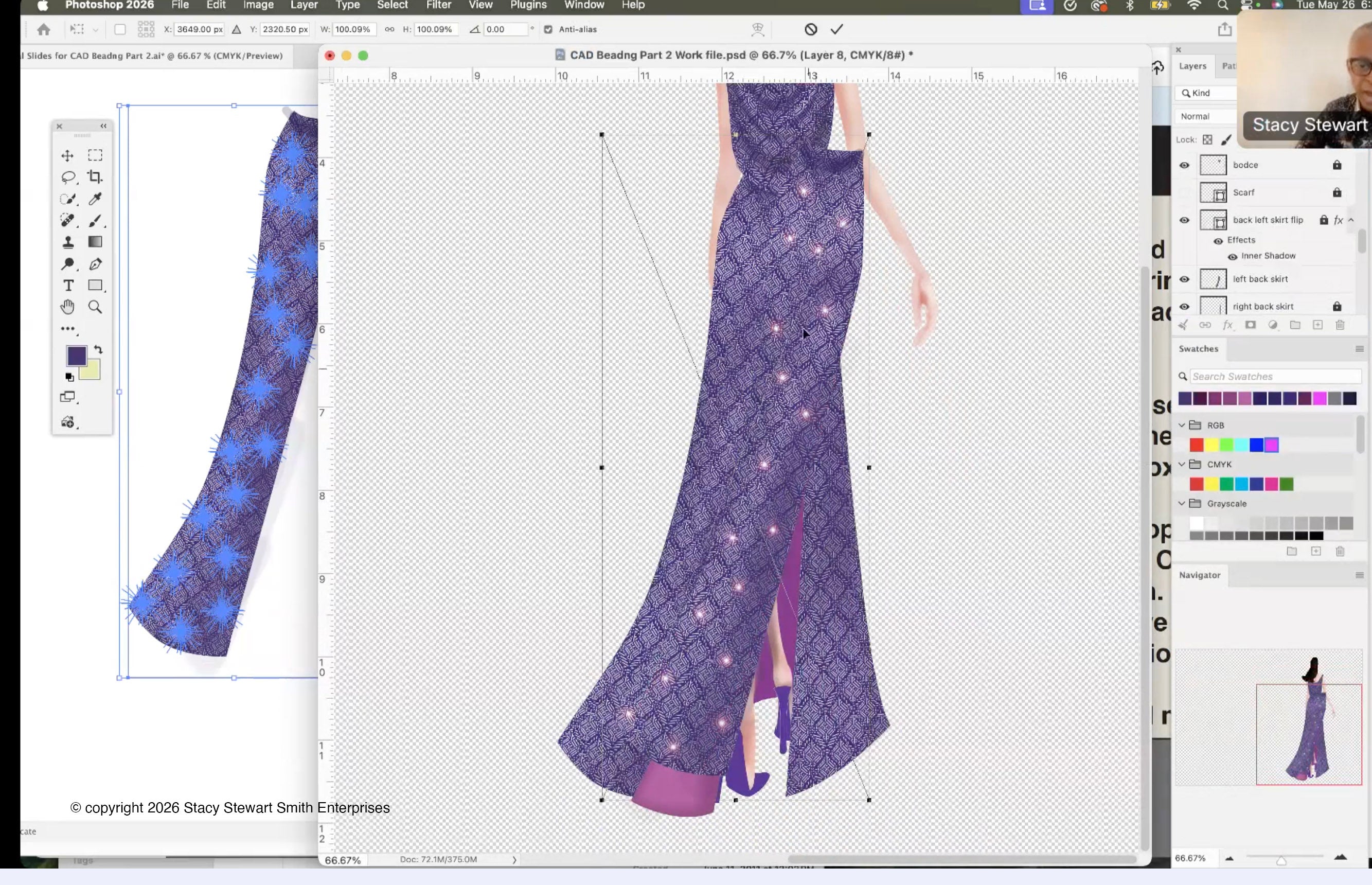1372x885 pixels.
Task: Toggle warp mode icon in options bar
Action: (758, 29)
